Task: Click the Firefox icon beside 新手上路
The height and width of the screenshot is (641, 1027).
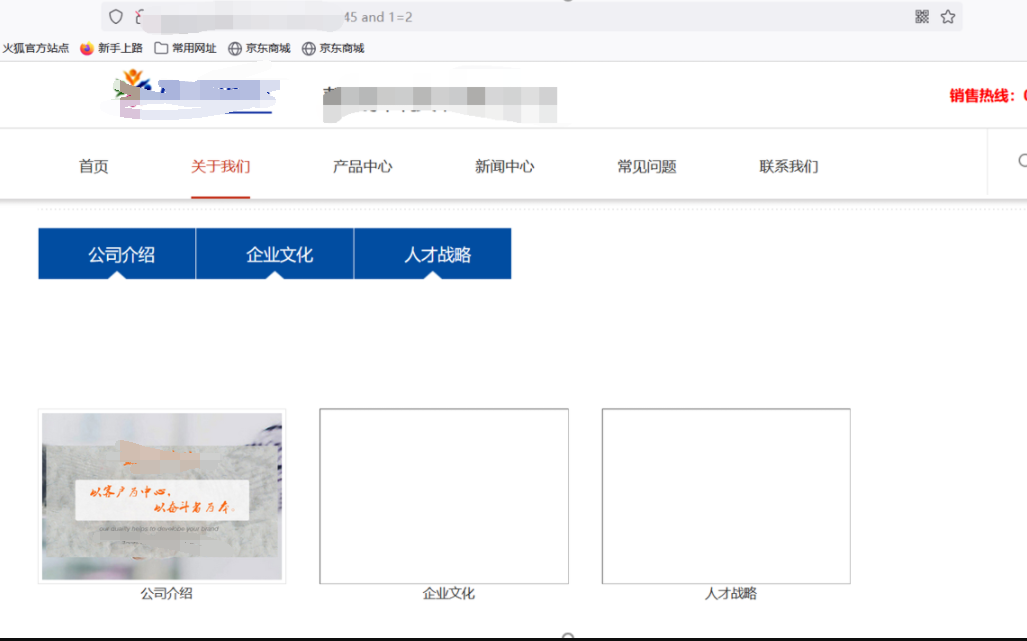Action: pyautogui.click(x=86, y=48)
